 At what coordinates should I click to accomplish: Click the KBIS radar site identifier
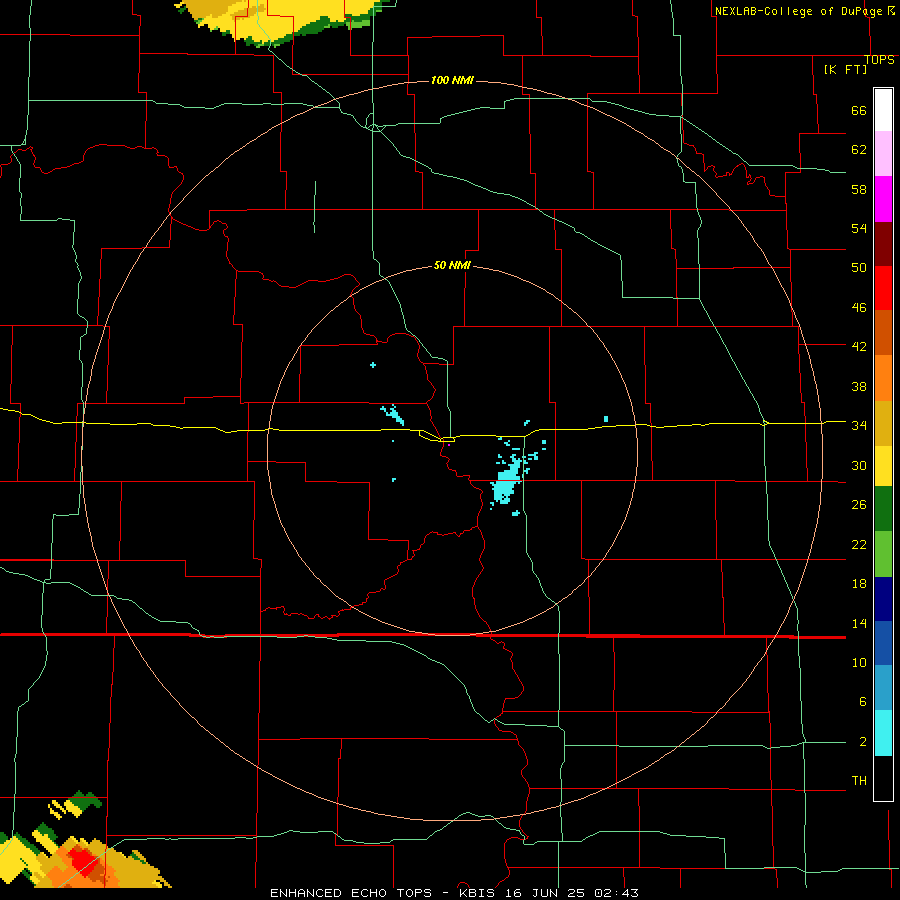(479, 893)
